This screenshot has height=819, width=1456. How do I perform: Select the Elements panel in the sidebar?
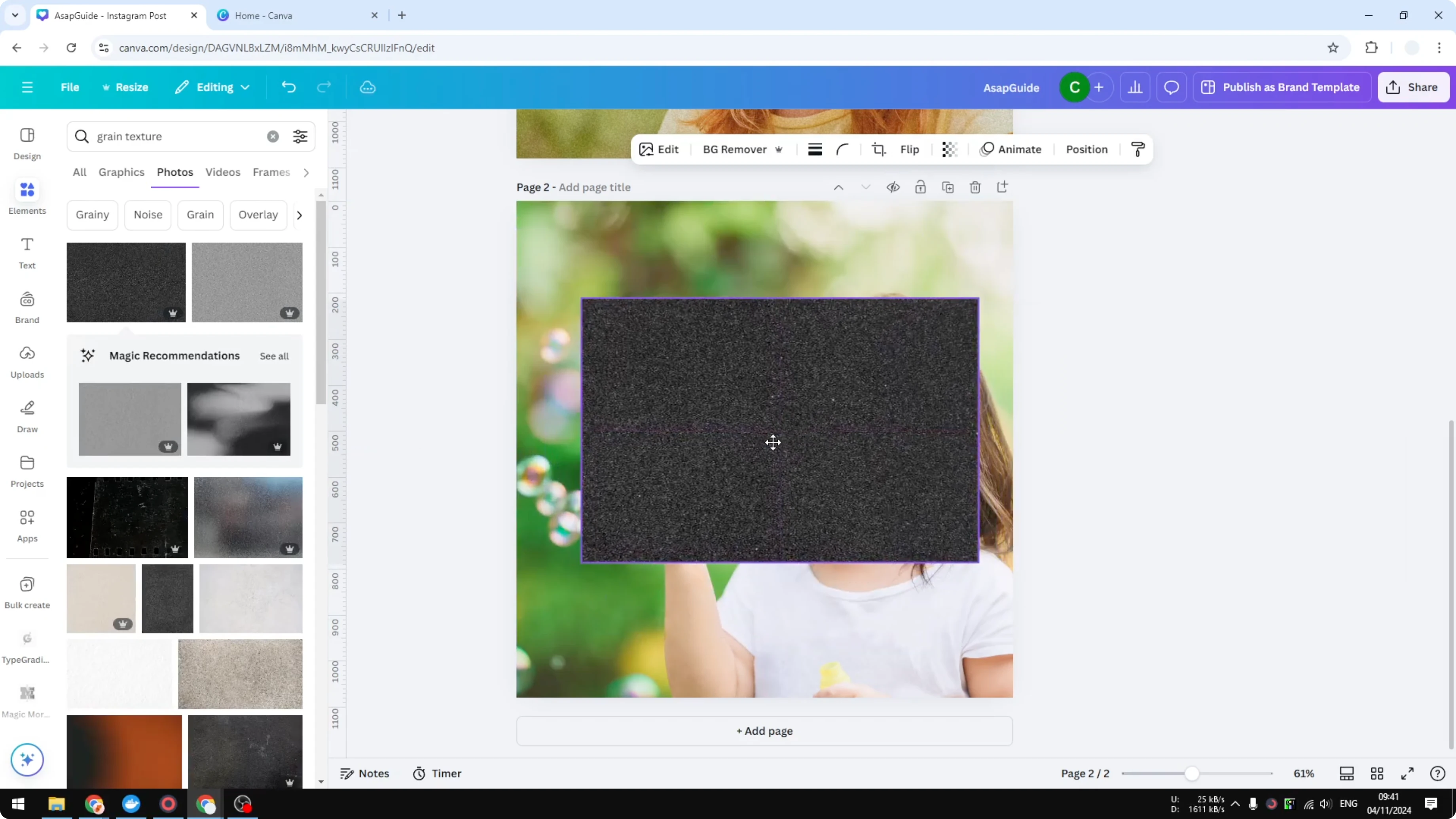(27, 197)
